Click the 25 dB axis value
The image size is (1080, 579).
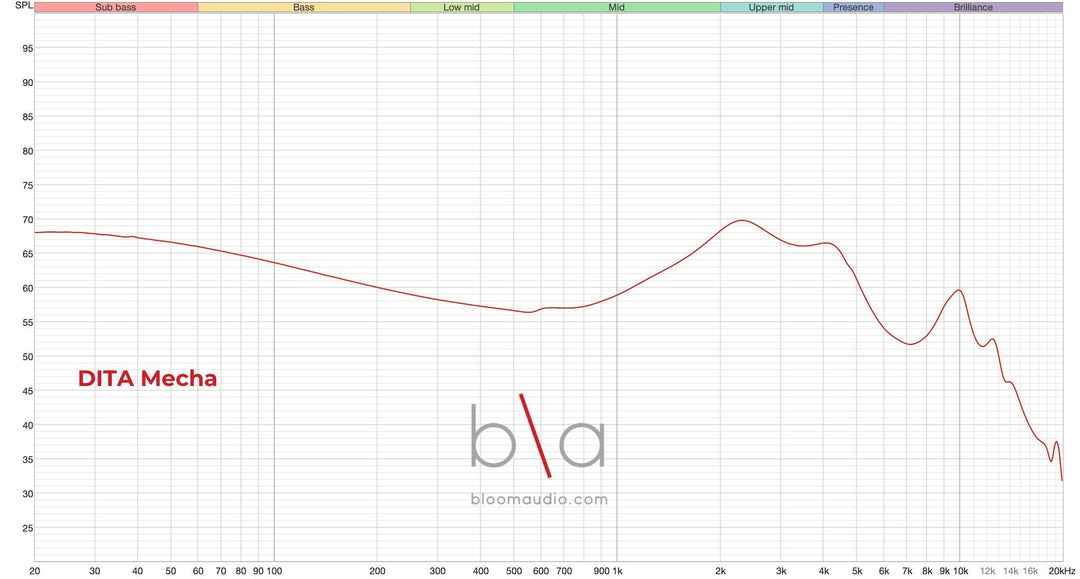coord(28,528)
